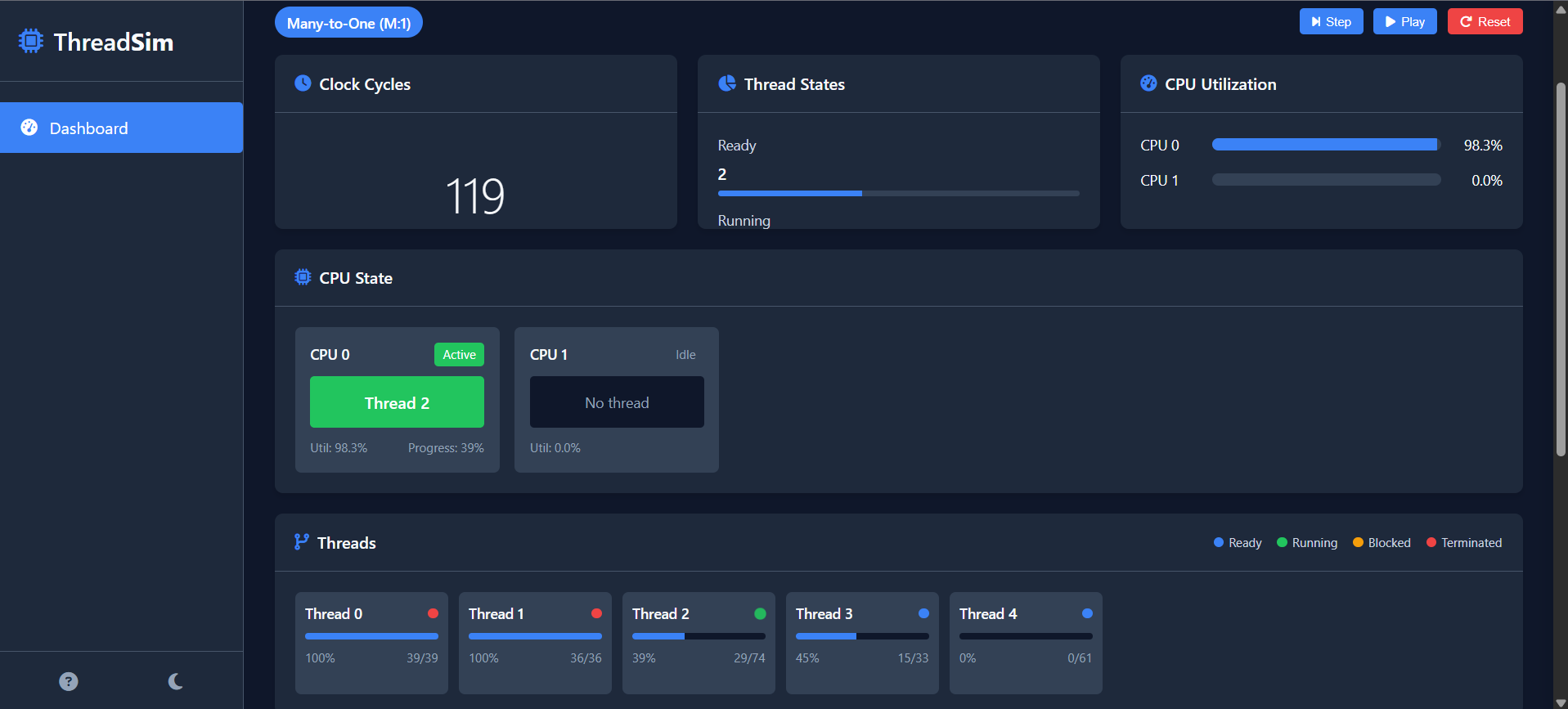The width and height of the screenshot is (1568, 709).
Task: Click the page vertical scrollbar thumb
Action: pos(1561,270)
